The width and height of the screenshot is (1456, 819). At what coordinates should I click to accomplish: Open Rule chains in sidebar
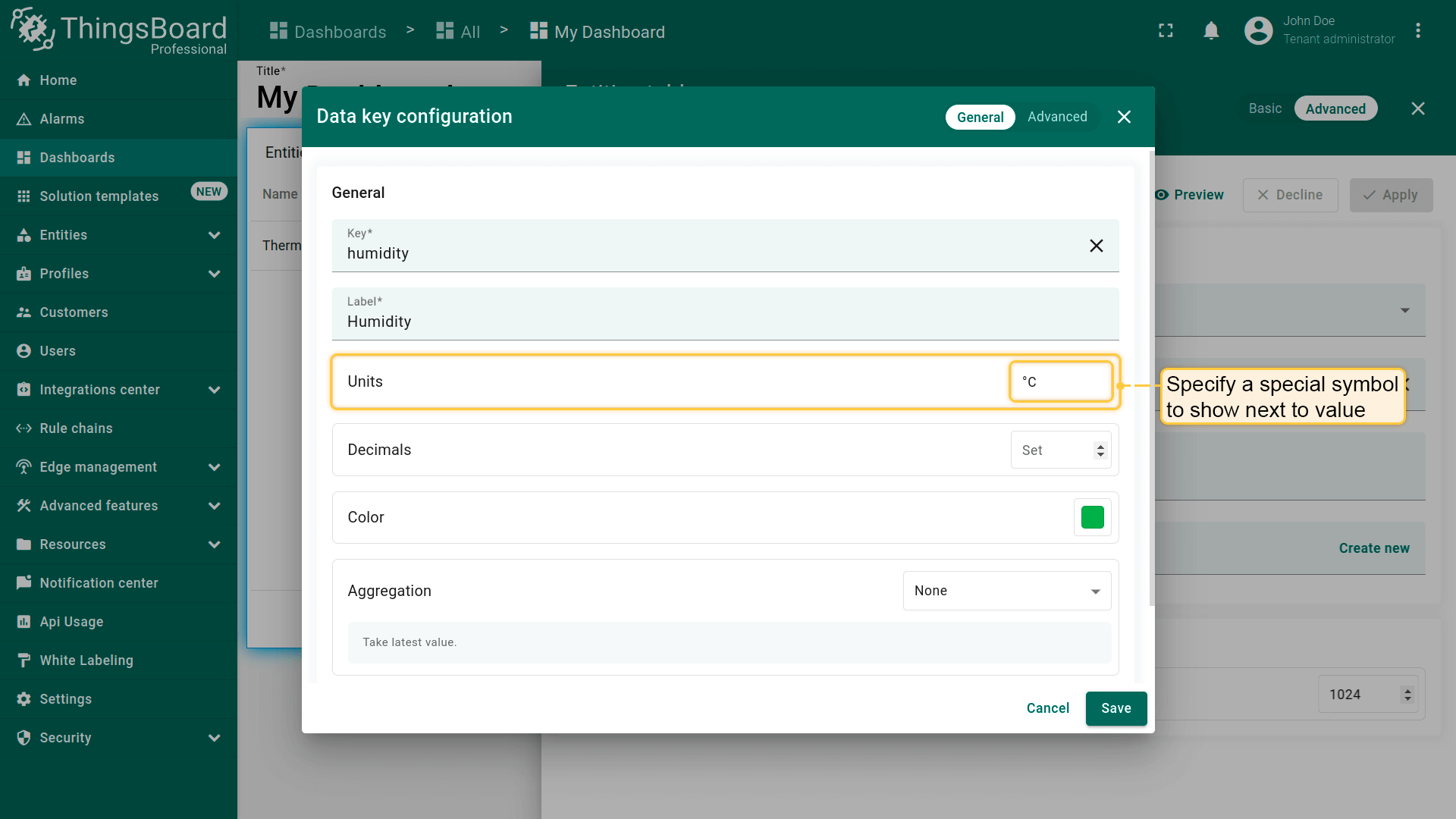tap(76, 428)
